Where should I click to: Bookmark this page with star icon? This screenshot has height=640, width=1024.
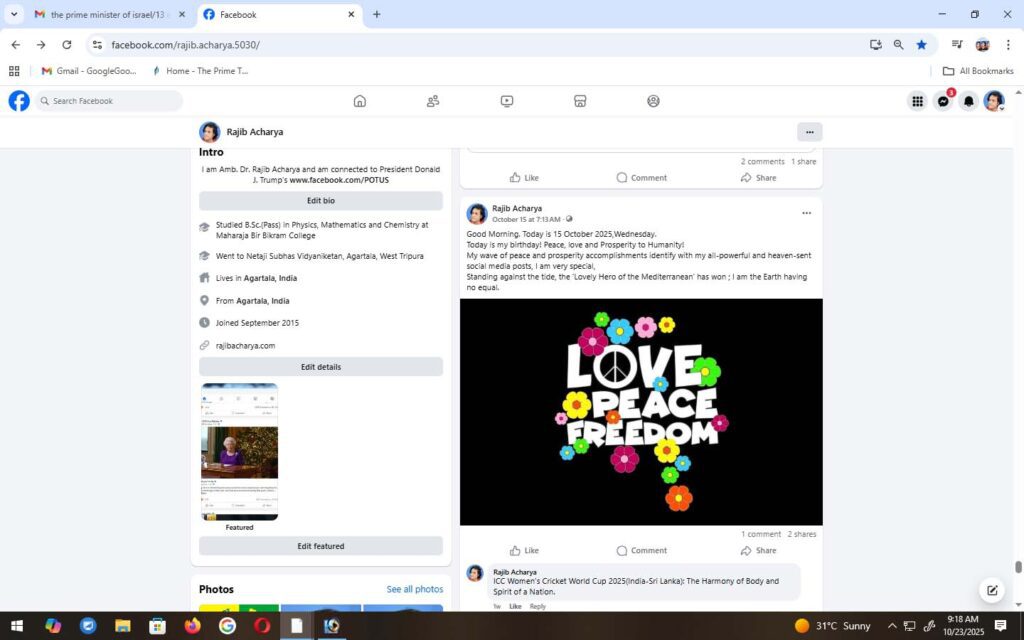pos(921,44)
